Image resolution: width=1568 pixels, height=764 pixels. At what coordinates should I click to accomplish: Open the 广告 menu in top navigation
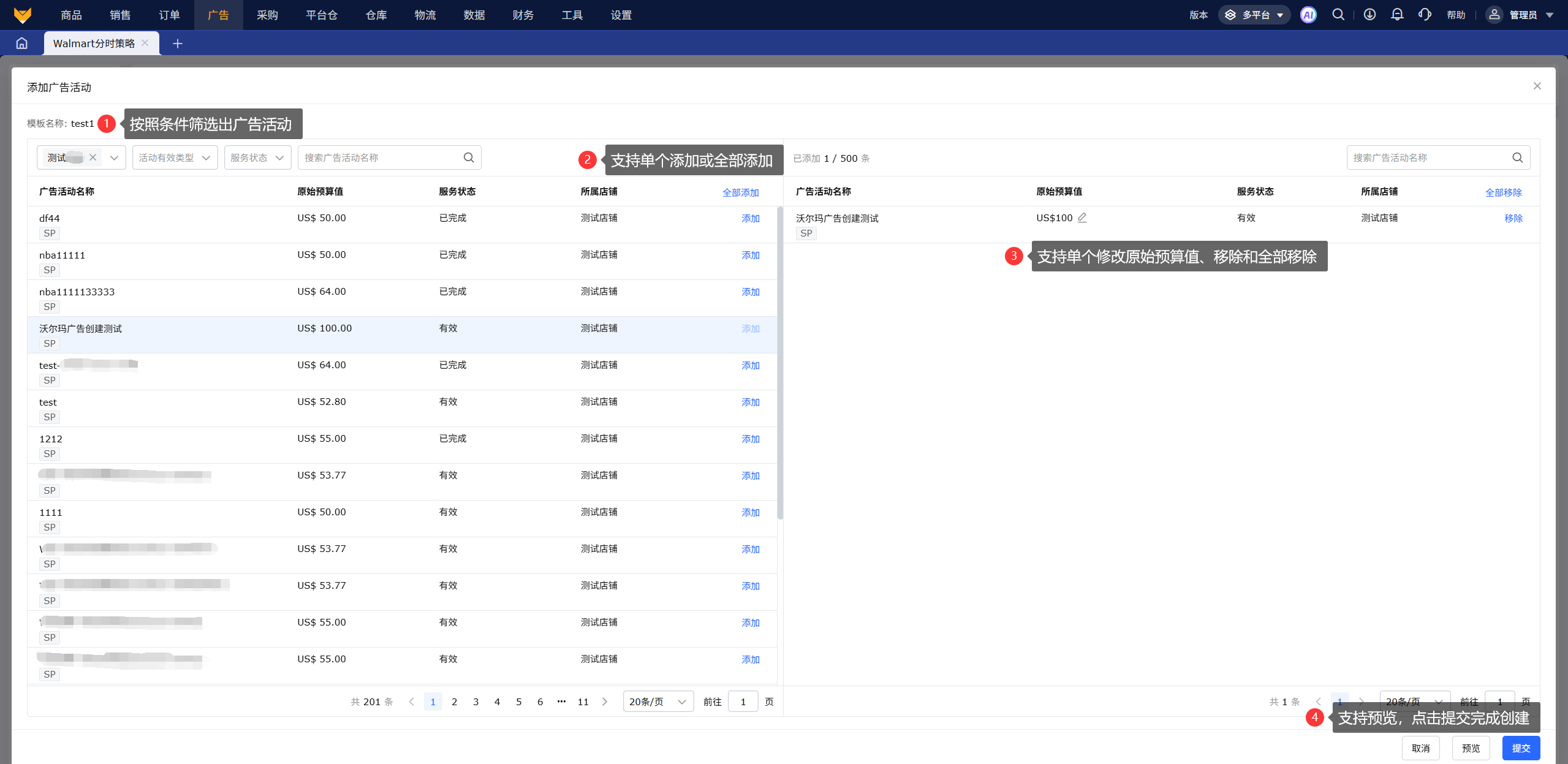click(x=218, y=15)
